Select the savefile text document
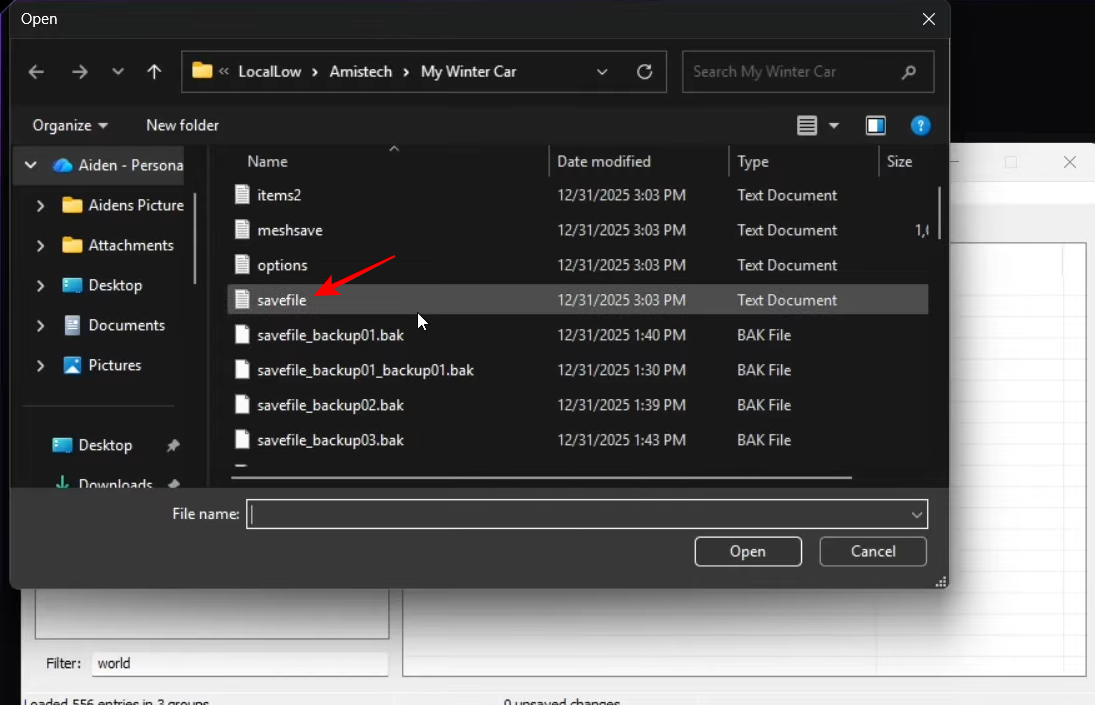This screenshot has height=705, width=1095. pos(282,300)
